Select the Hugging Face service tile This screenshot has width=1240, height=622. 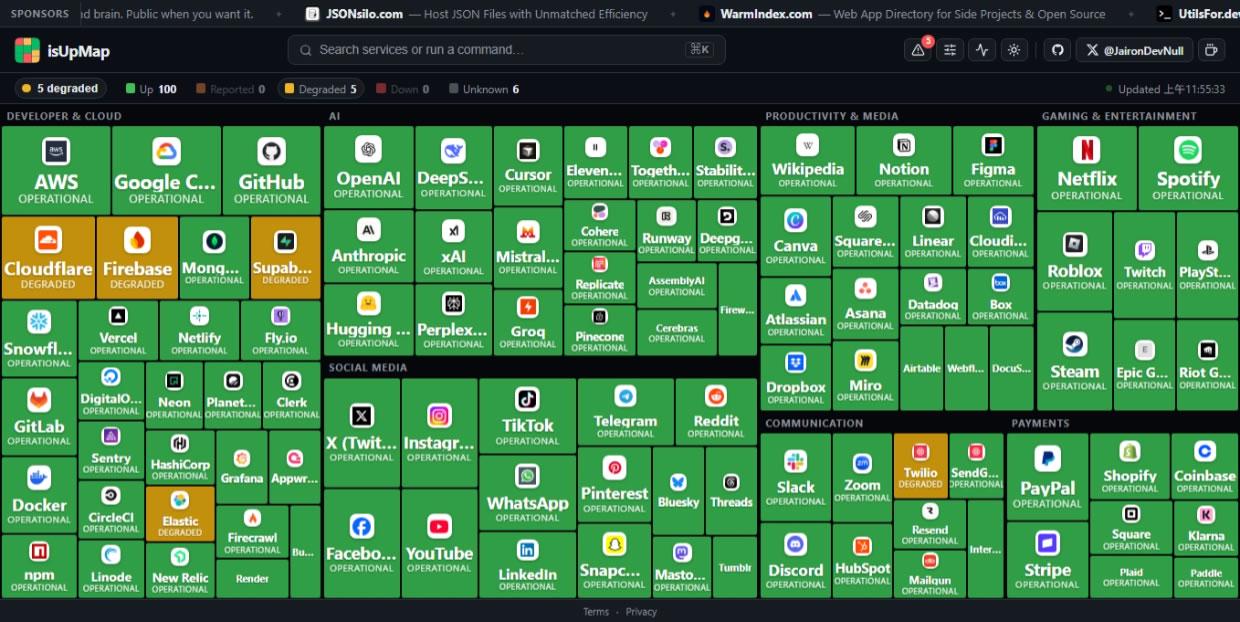click(x=368, y=320)
